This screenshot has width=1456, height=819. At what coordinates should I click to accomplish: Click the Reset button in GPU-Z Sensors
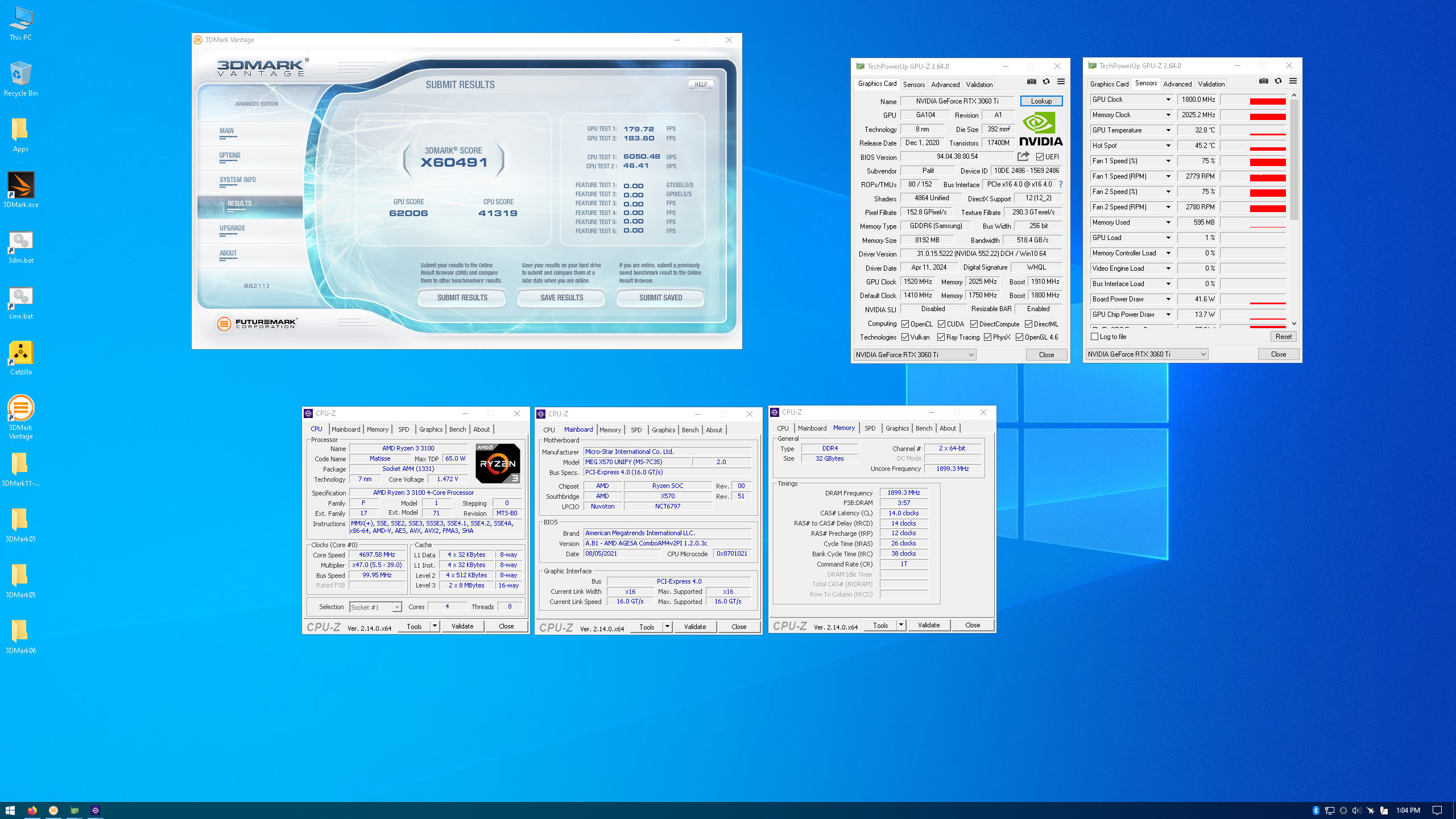pyautogui.click(x=1283, y=337)
